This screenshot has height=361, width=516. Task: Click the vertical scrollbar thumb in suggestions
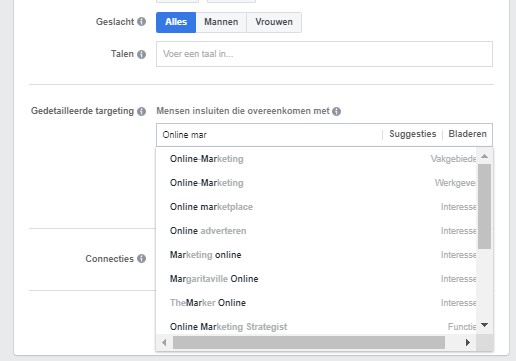coord(484,206)
